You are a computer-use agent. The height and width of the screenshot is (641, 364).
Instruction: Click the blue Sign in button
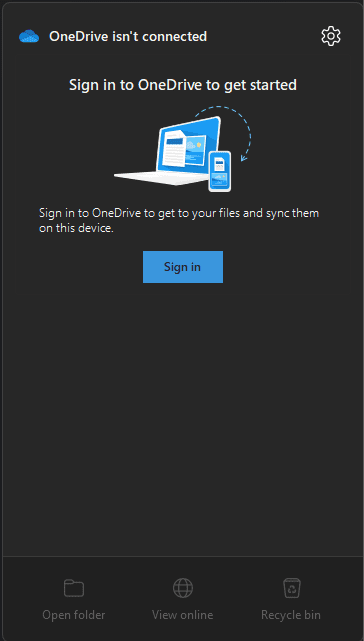[183, 267]
